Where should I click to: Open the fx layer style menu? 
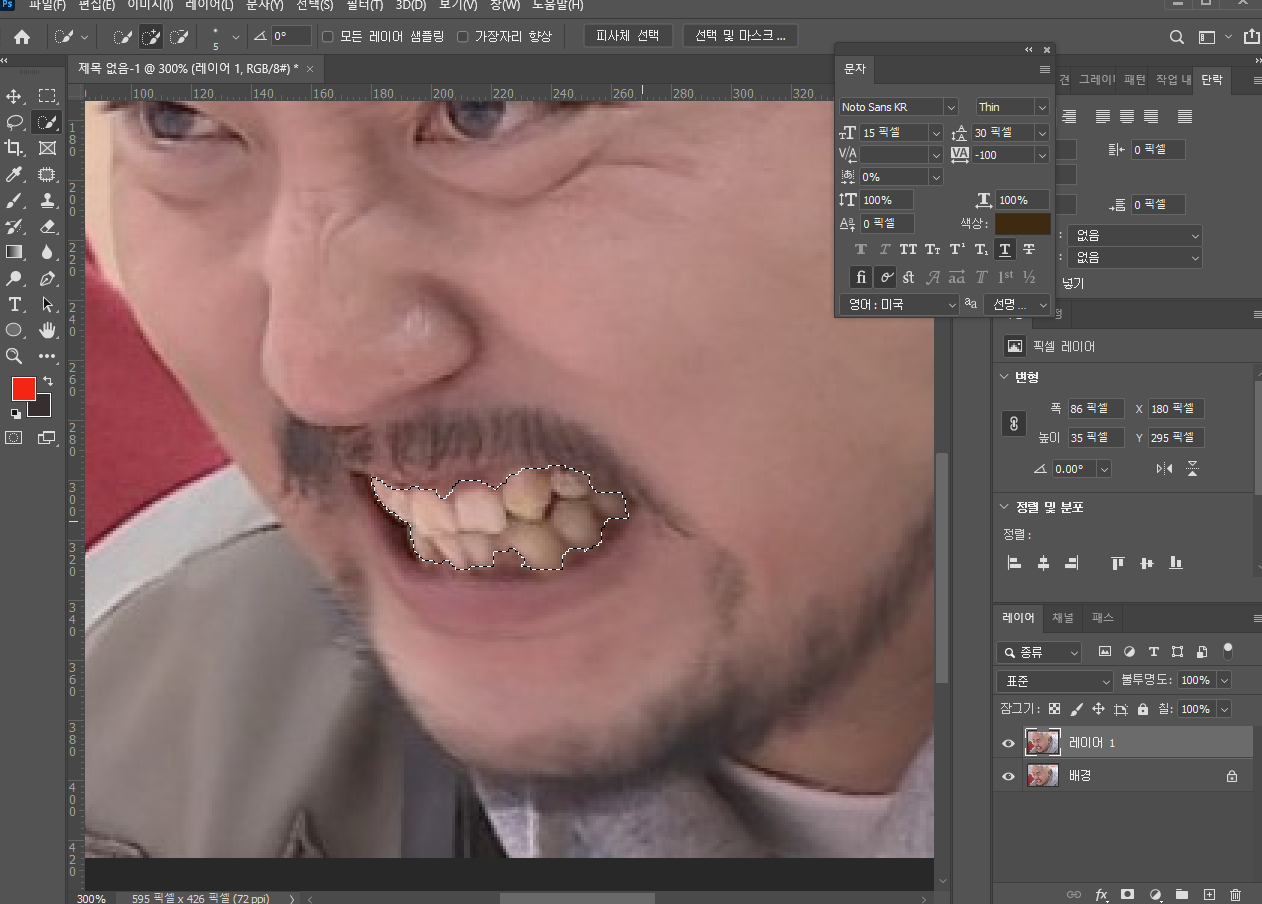(1101, 894)
